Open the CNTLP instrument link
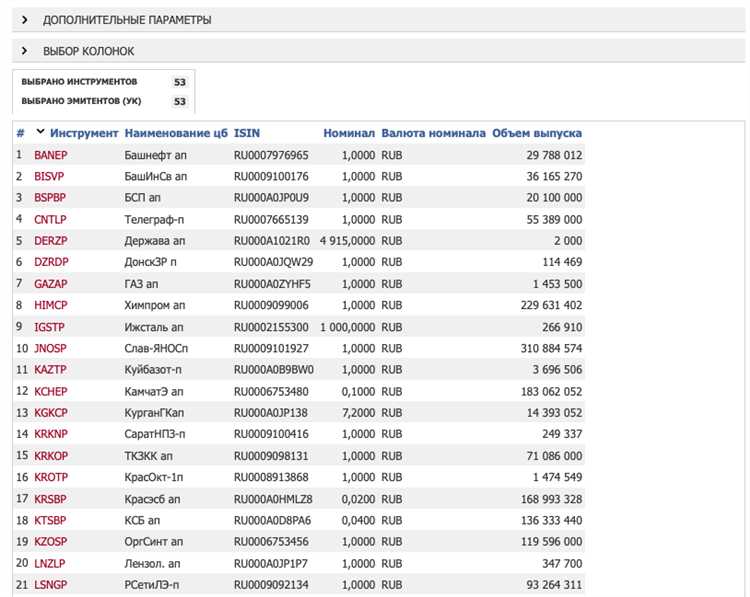The width and height of the screenshot is (750, 597). pos(50,219)
